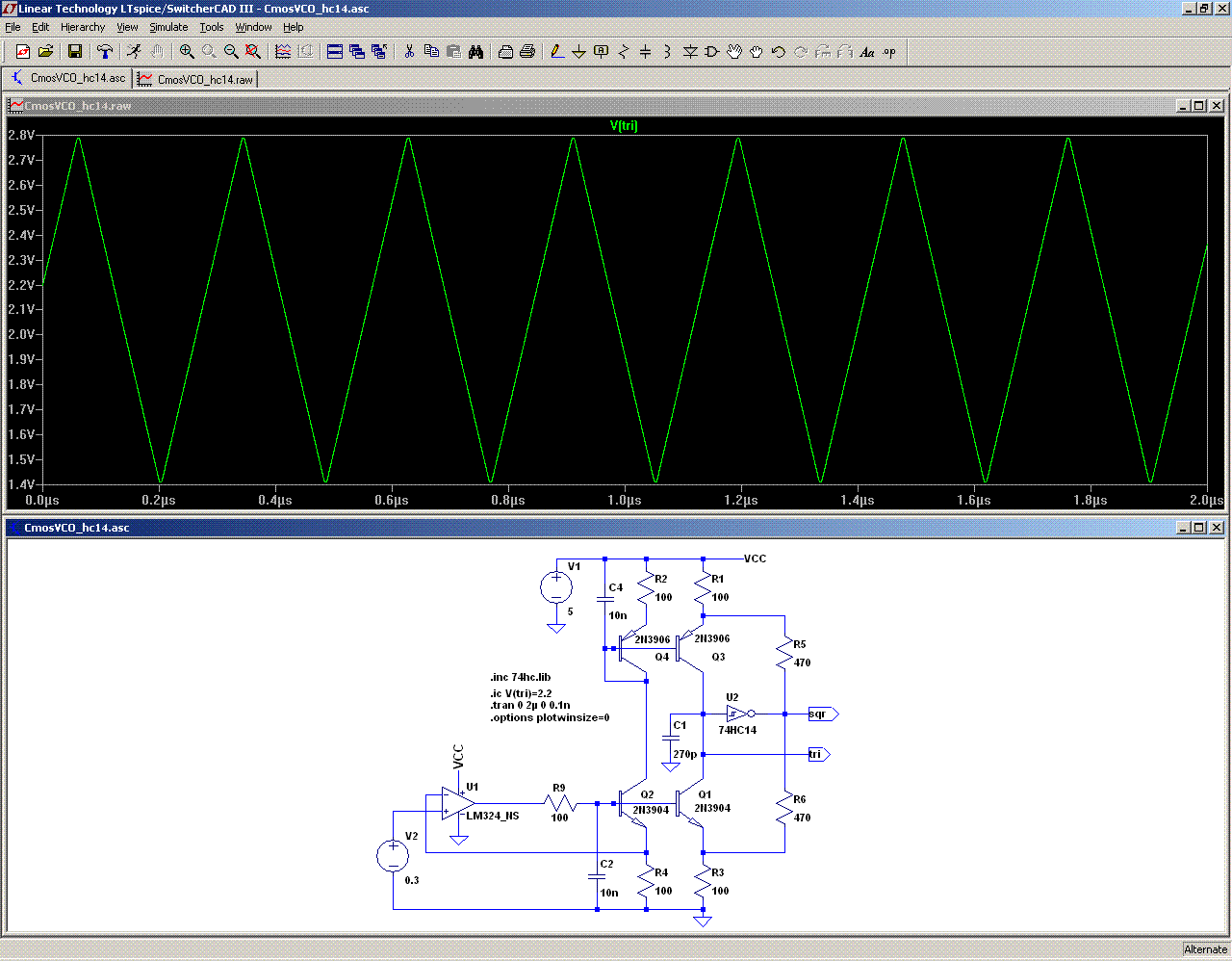This screenshot has height=961, width=1232.
Task: Select the Text Aa tool
Action: click(x=867, y=52)
